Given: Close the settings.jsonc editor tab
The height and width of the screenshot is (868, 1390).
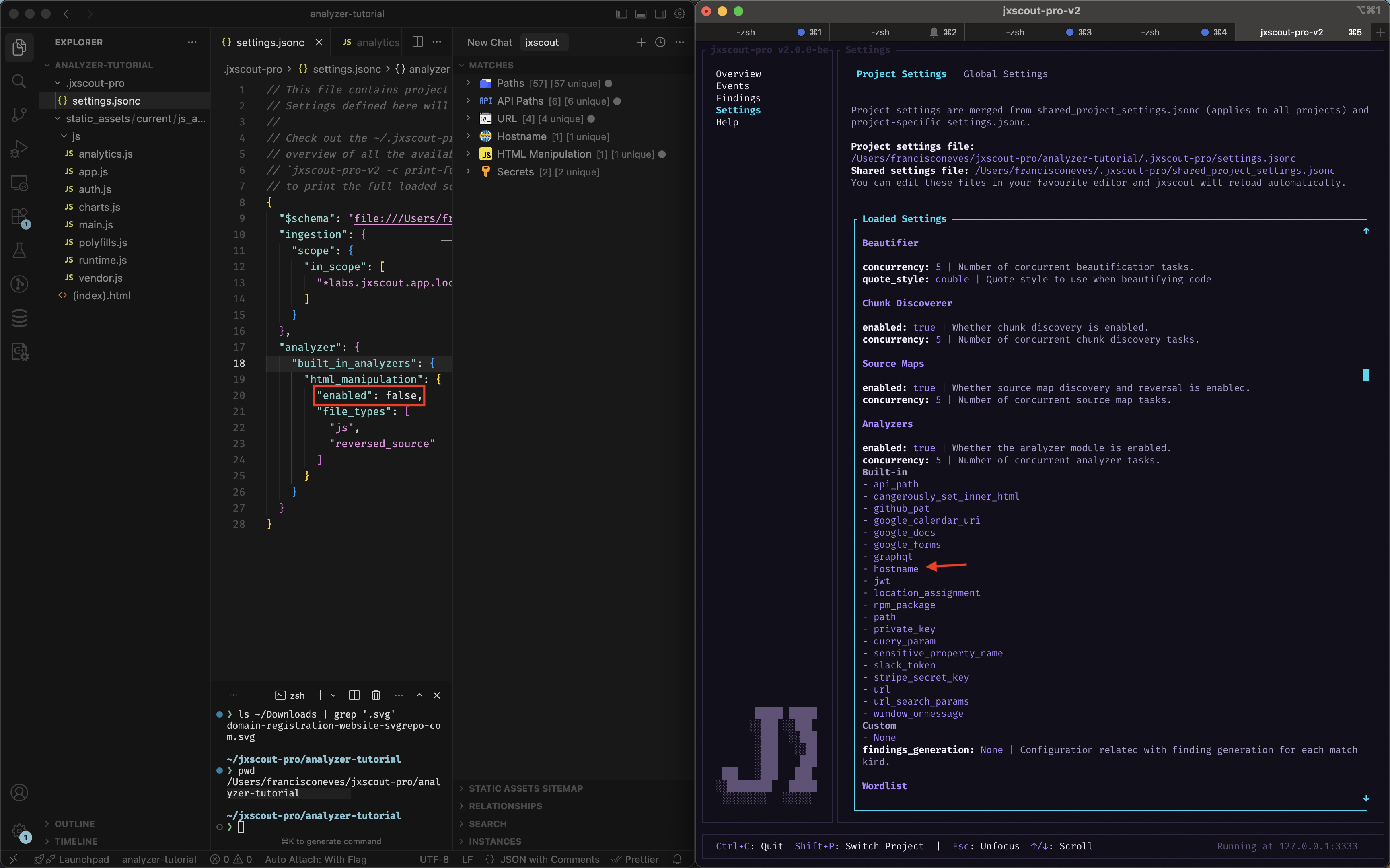Looking at the screenshot, I should [319, 43].
